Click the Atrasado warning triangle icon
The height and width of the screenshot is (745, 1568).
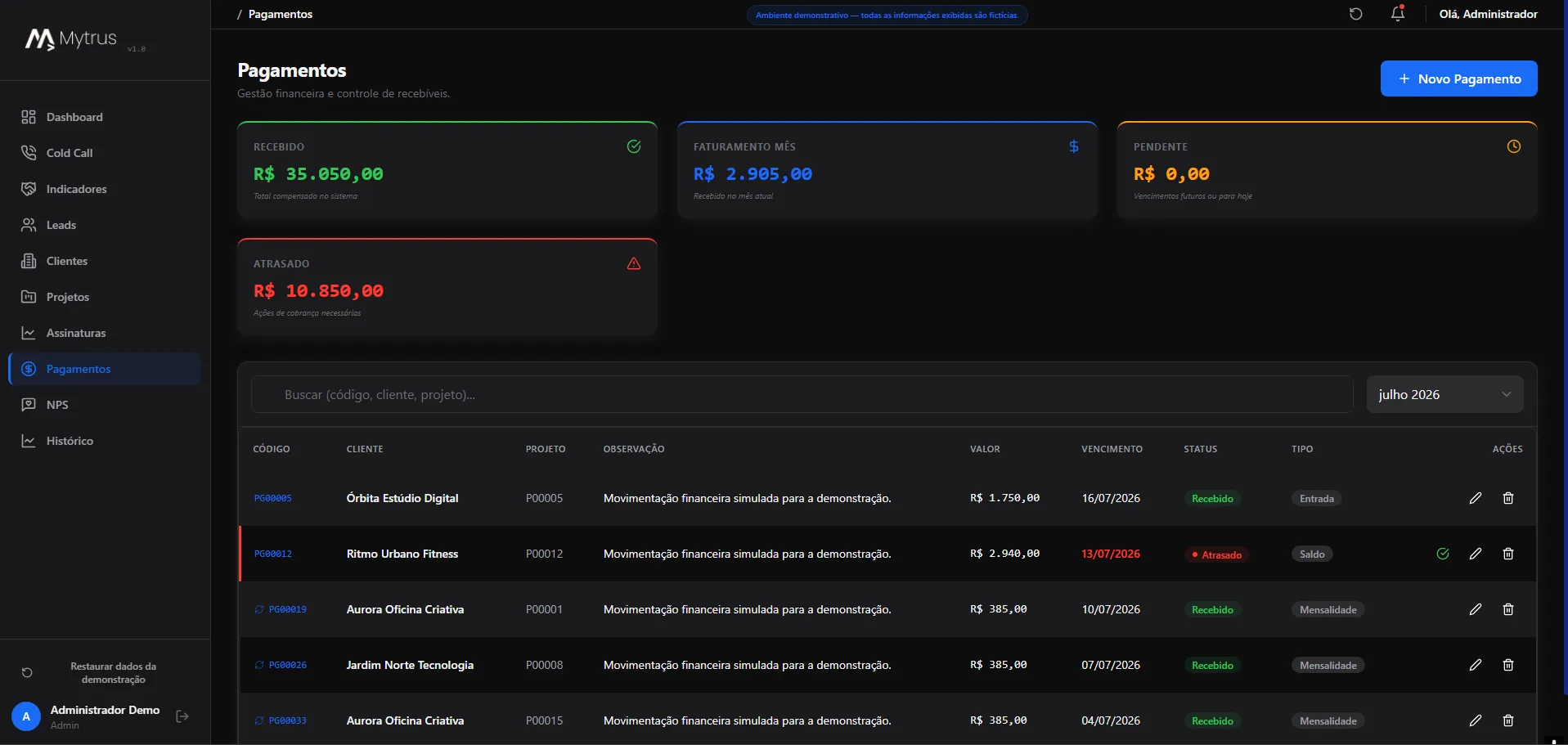[634, 263]
